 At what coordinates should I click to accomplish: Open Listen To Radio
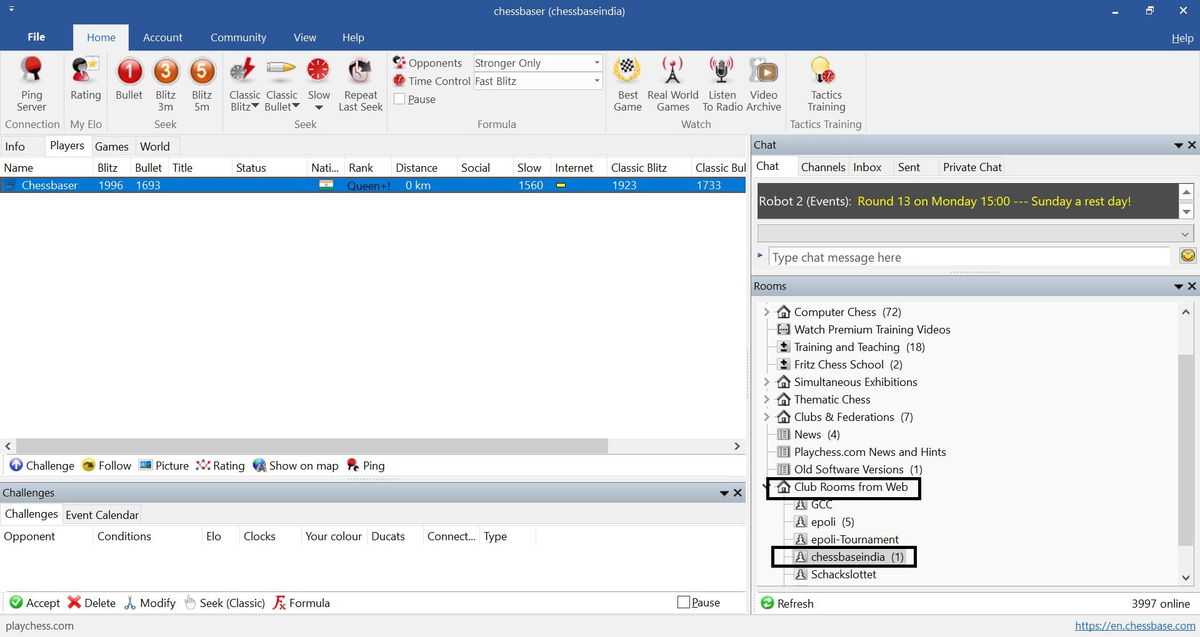click(722, 73)
